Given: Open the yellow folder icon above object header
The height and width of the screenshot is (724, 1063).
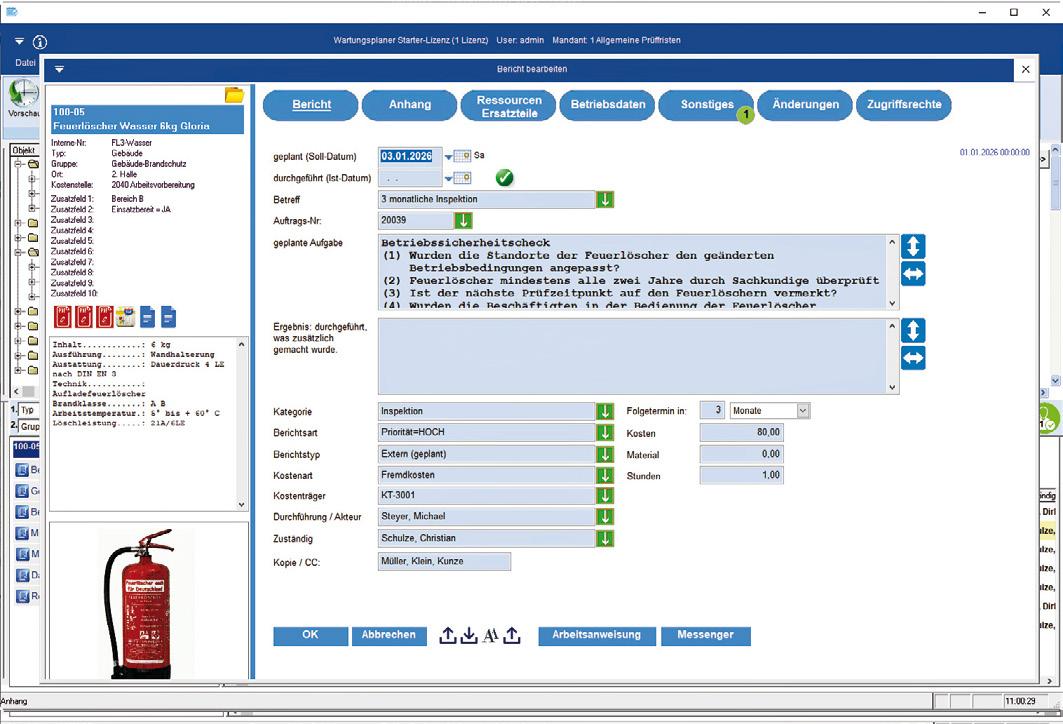Looking at the screenshot, I should (234, 95).
